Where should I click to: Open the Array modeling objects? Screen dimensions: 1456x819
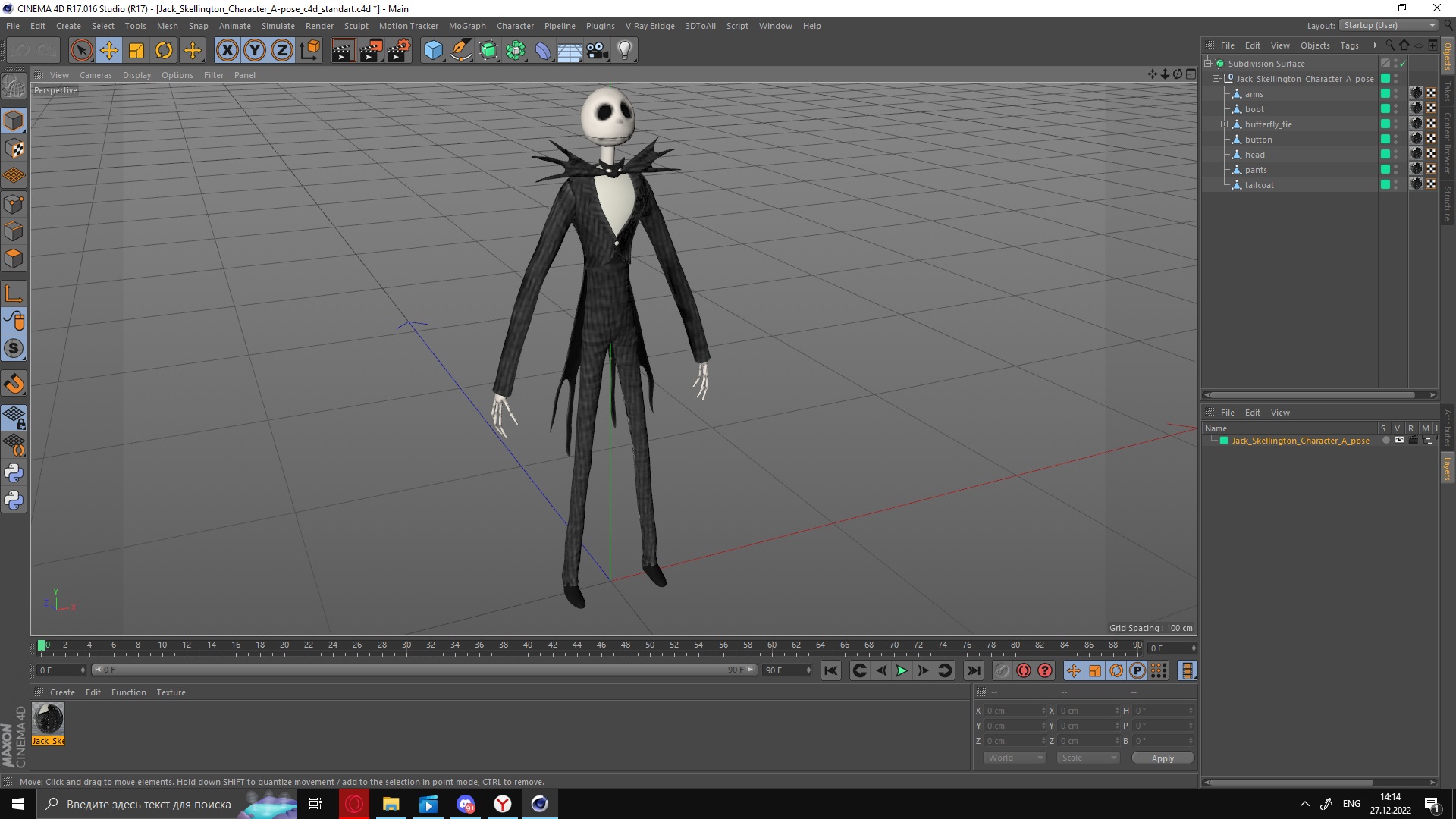click(516, 51)
